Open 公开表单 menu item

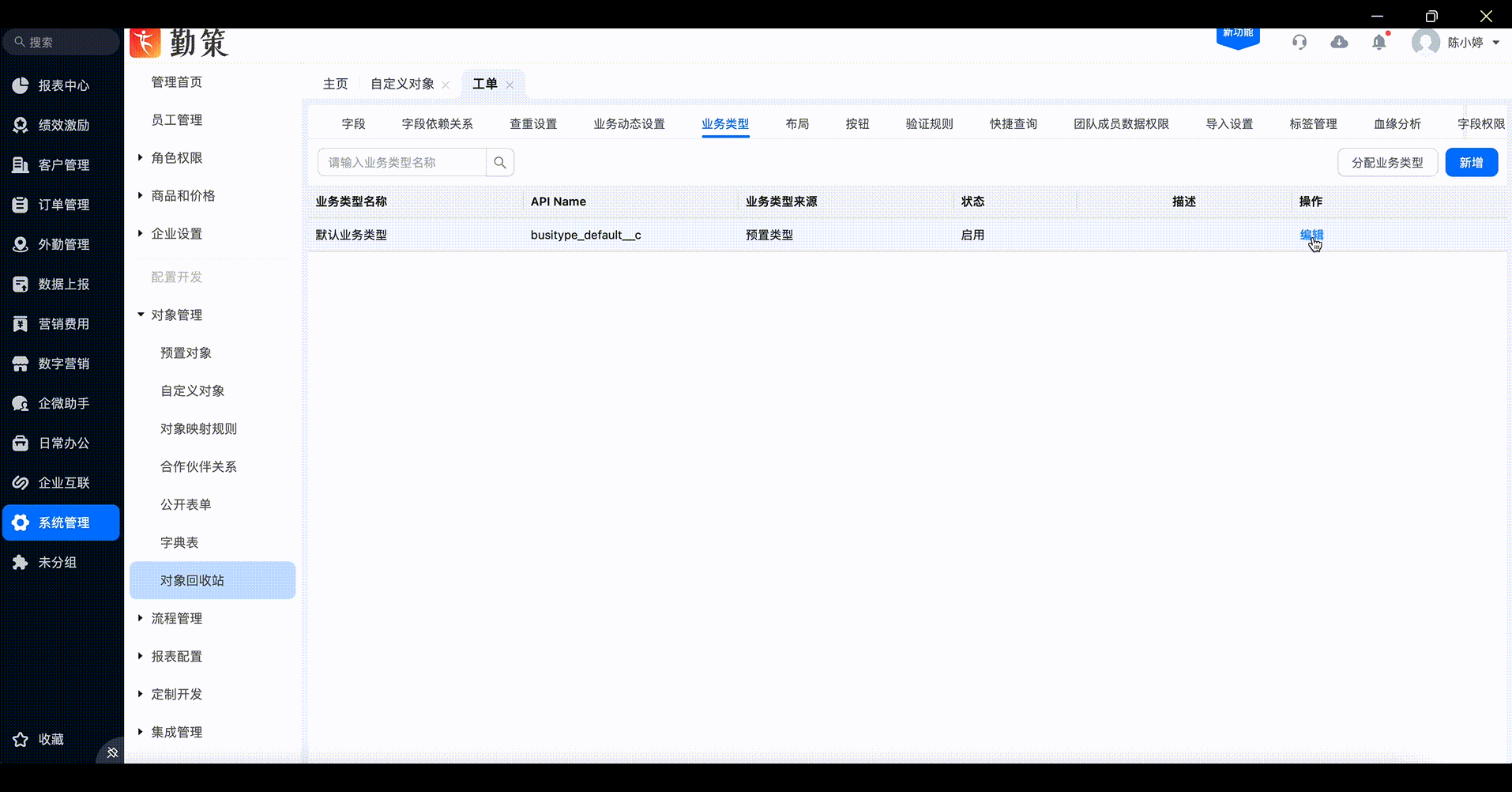pos(186,505)
